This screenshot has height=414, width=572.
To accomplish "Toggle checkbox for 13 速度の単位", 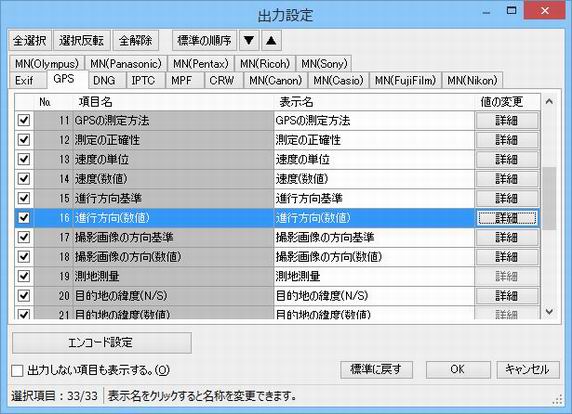I will (24, 159).
